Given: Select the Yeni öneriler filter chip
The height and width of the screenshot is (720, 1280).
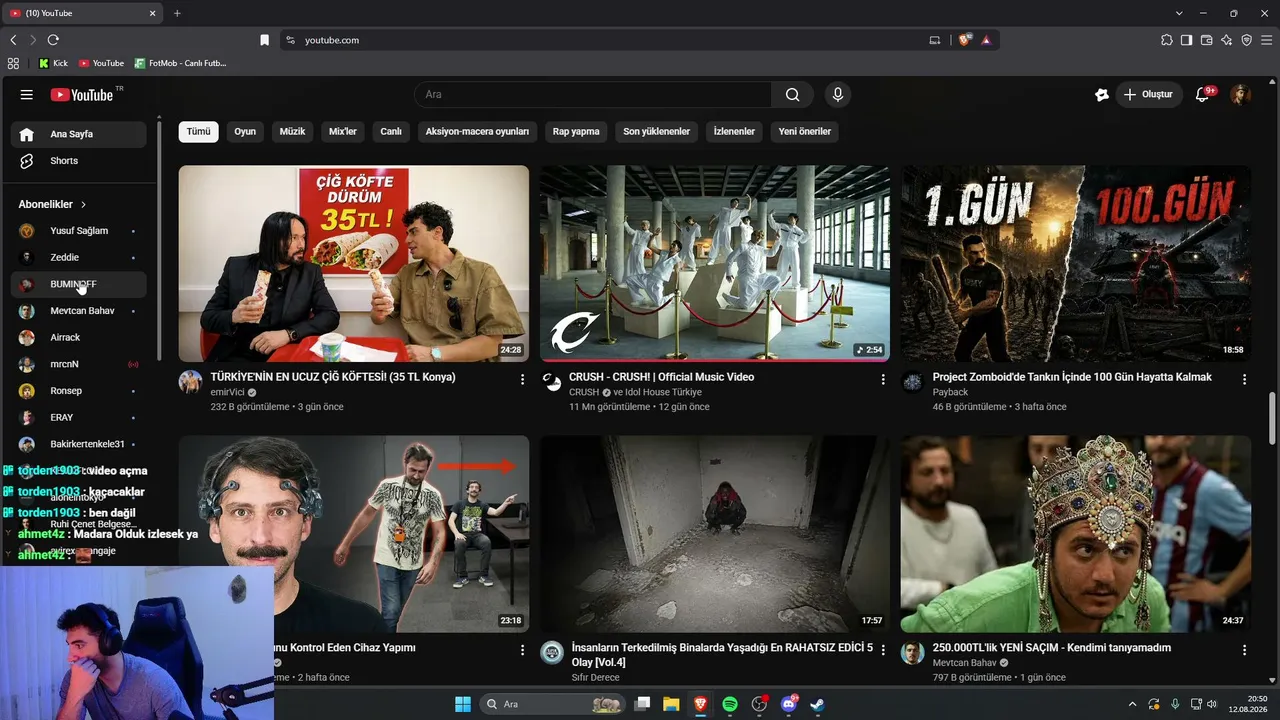Looking at the screenshot, I should click(x=805, y=131).
